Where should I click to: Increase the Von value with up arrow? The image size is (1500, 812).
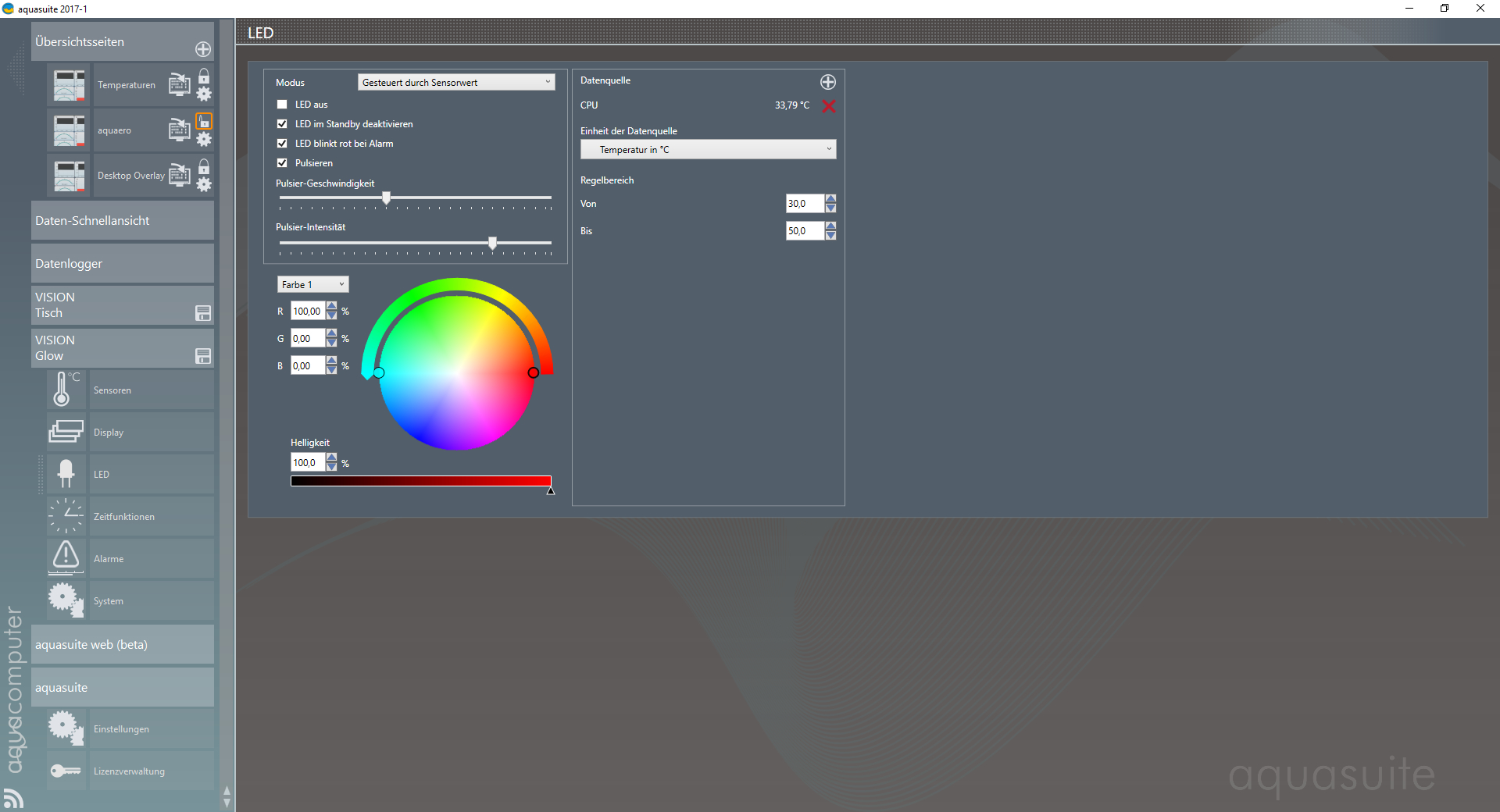pyautogui.click(x=830, y=199)
